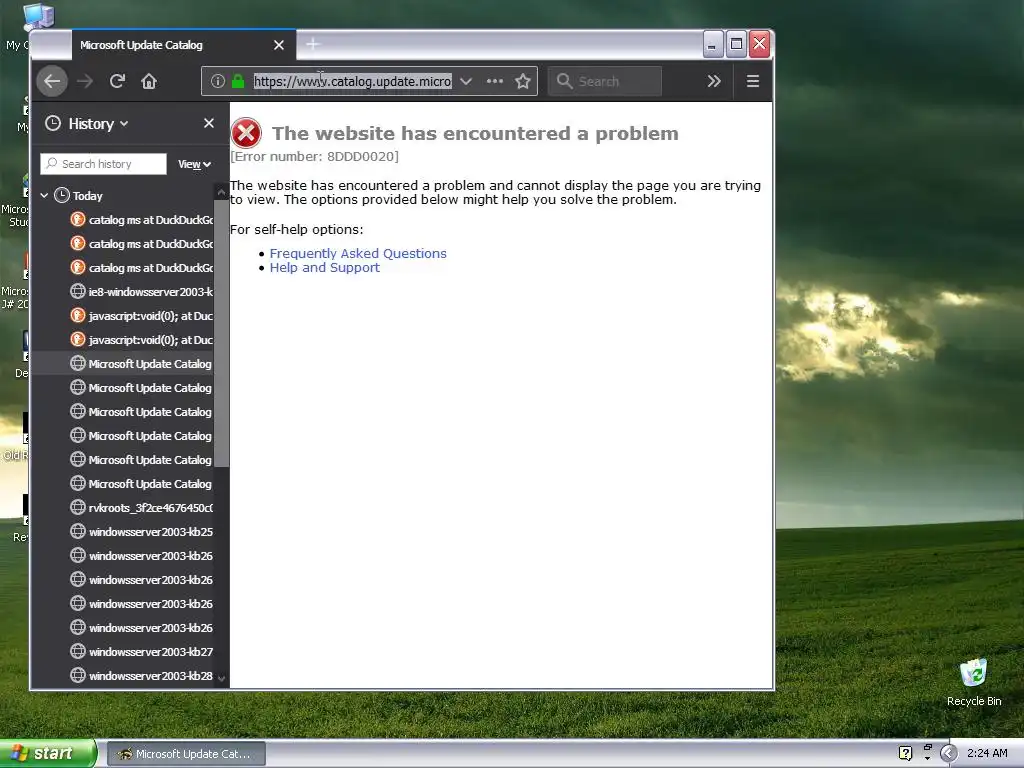
Task: Click the history list scrollbar thumb
Action: tap(221, 333)
